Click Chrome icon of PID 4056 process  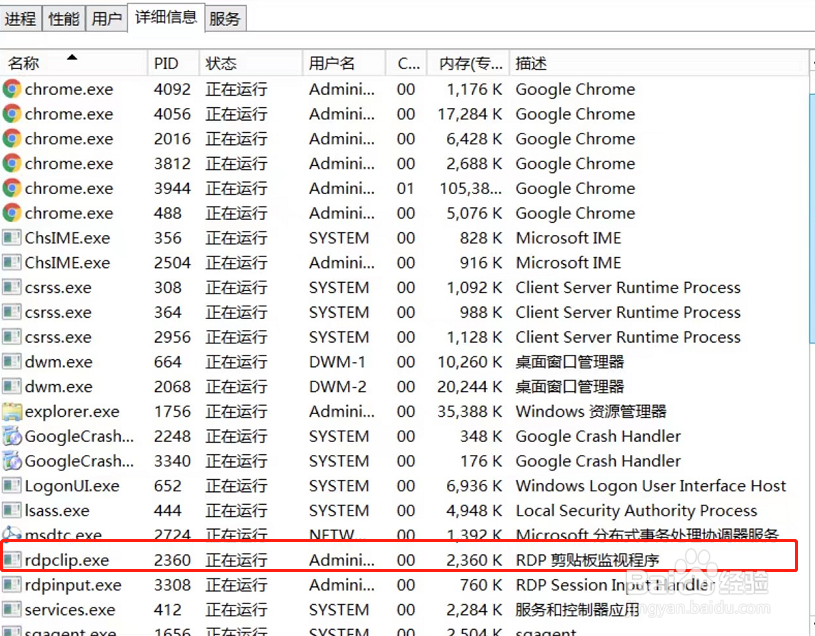[x=12, y=114]
